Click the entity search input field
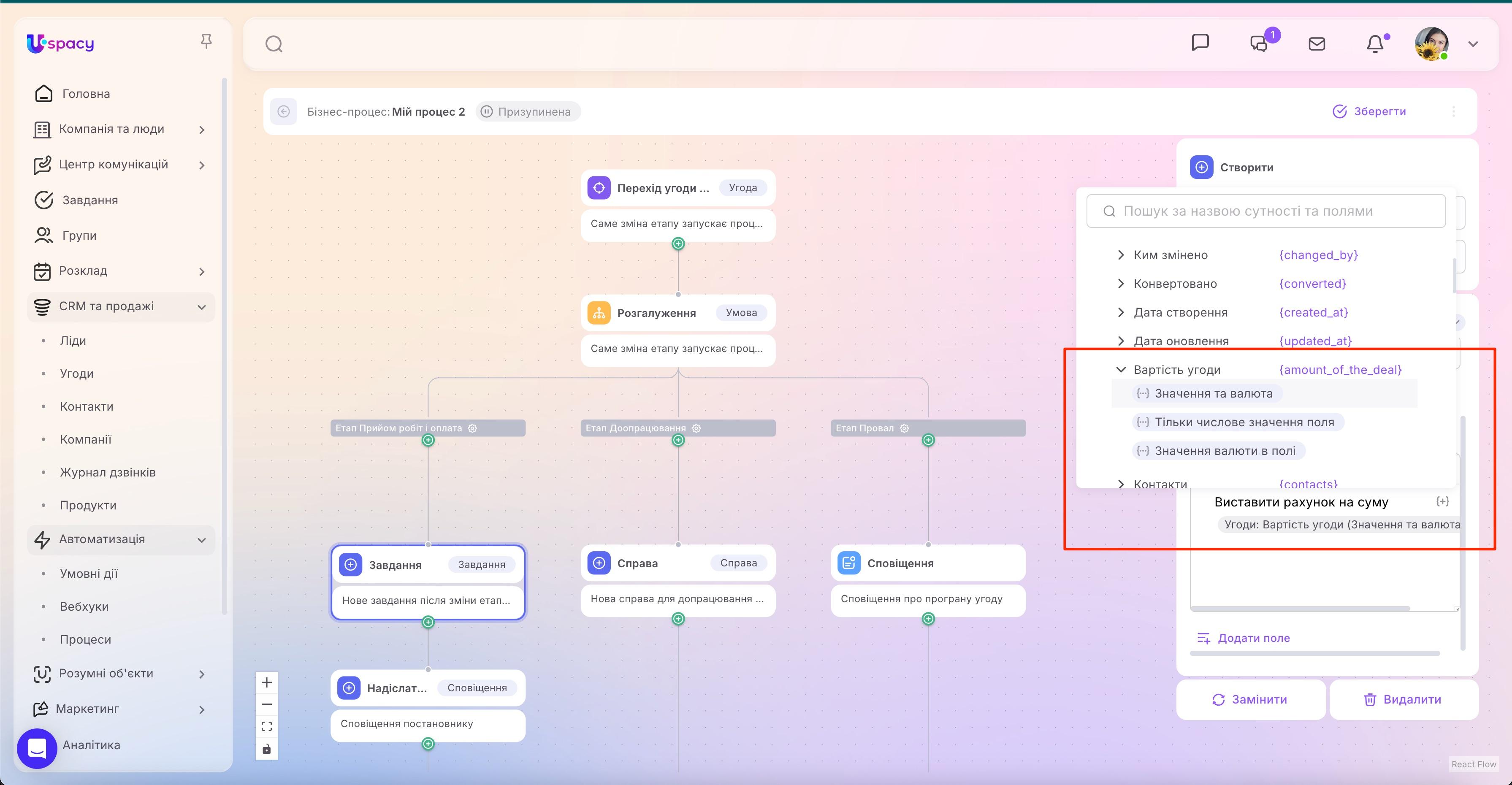Image resolution: width=1512 pixels, height=785 pixels. tap(1266, 211)
